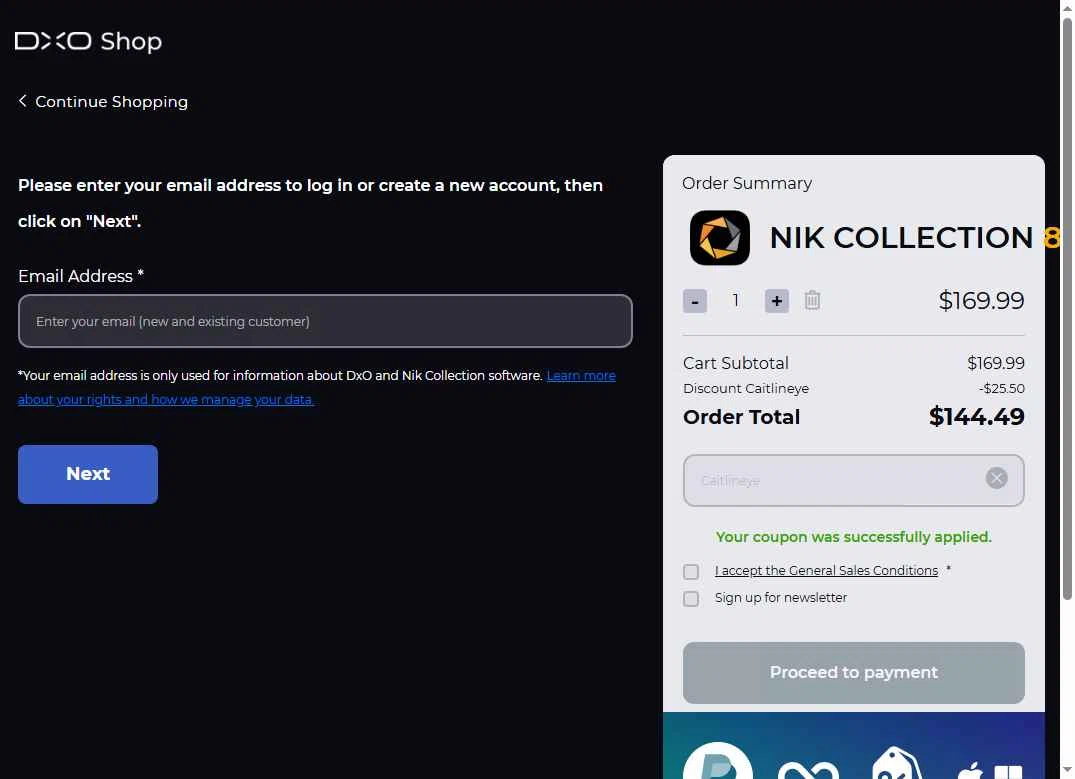Screen dimensions: 1075x779
Task: Click the Order Summary heading
Action: (x=747, y=183)
